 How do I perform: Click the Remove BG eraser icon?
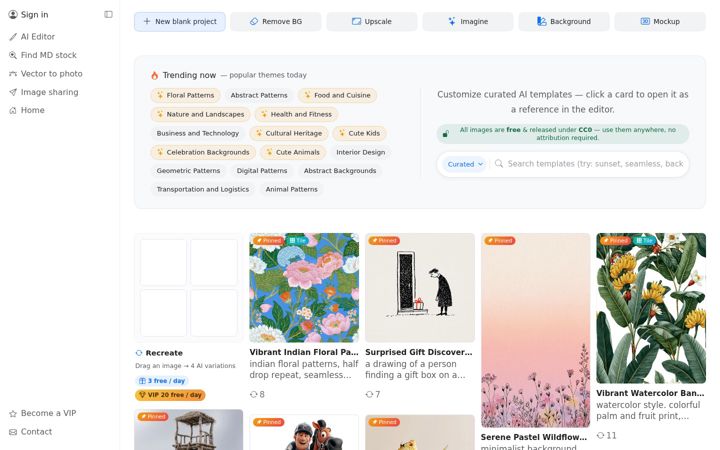(x=254, y=21)
